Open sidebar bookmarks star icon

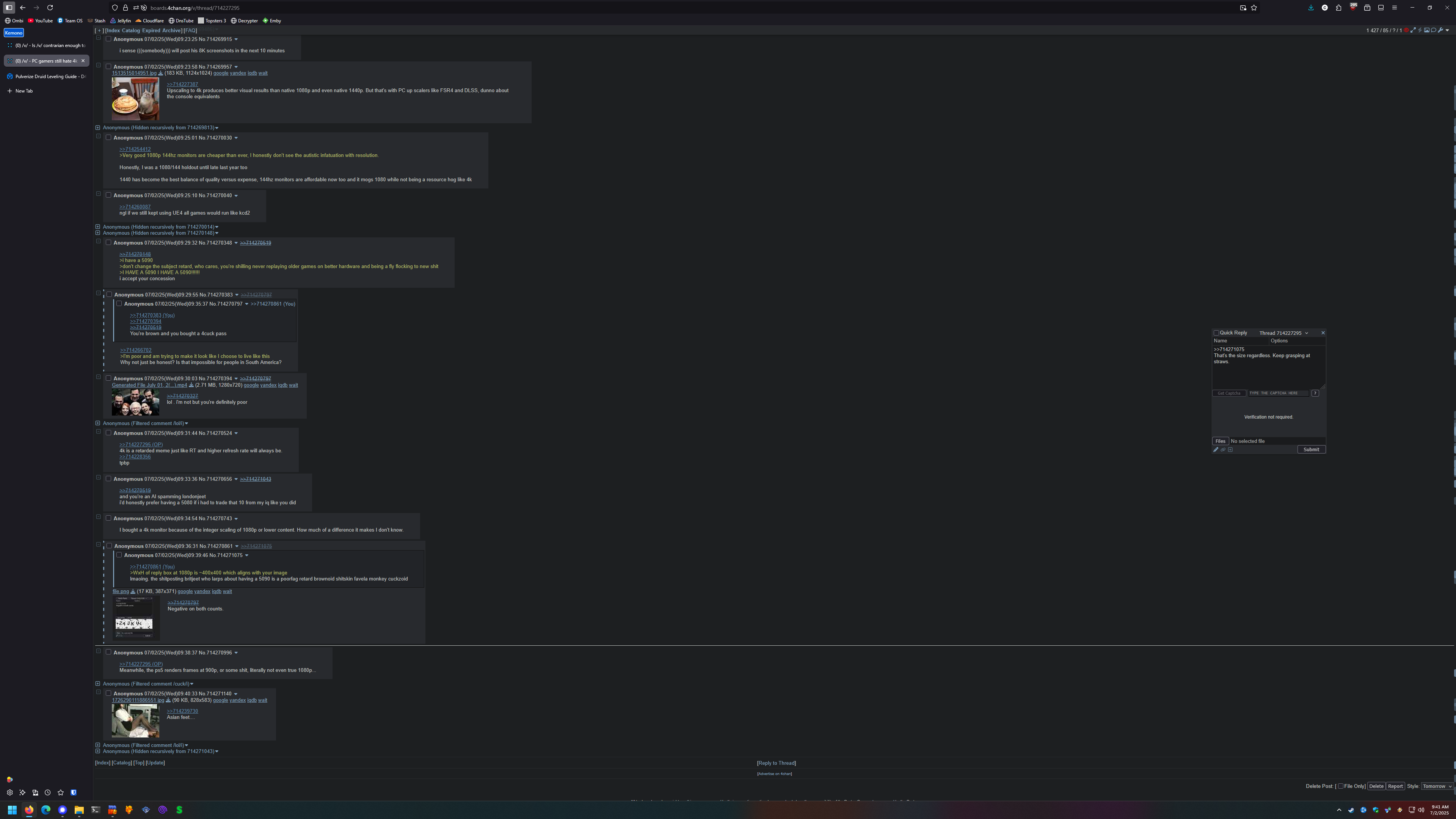tap(61, 792)
